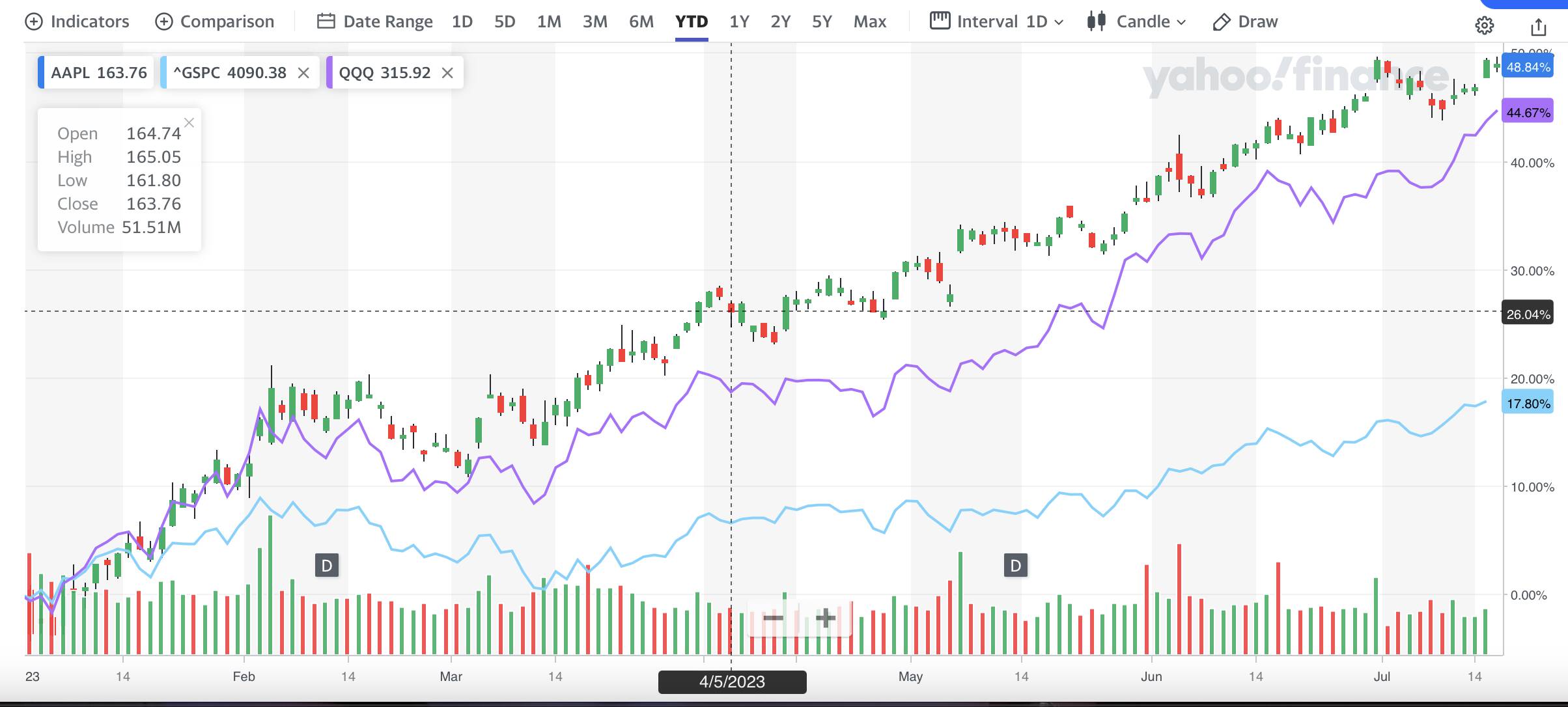Select the 1M range tab
Viewport: 1568px width, 707px height.
[x=549, y=21]
